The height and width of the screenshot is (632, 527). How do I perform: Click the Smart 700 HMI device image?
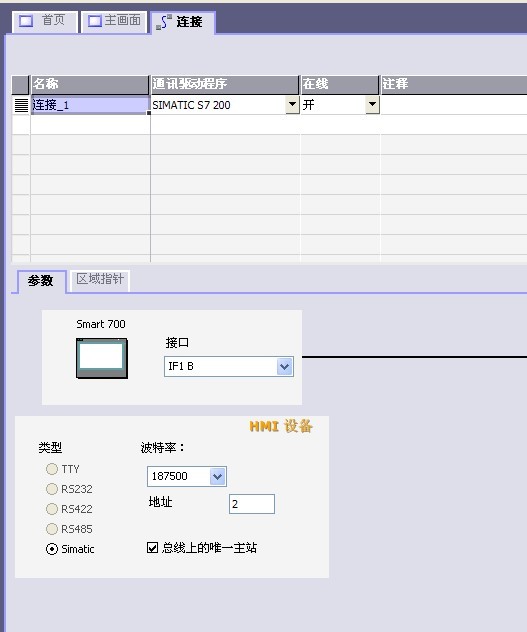pos(102,358)
